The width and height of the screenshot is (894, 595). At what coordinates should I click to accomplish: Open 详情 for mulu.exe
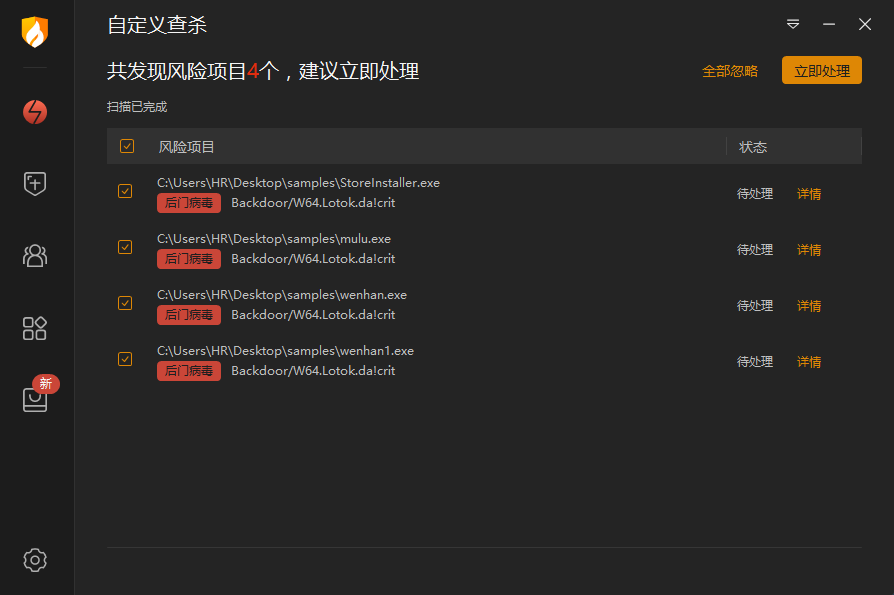[x=808, y=250]
